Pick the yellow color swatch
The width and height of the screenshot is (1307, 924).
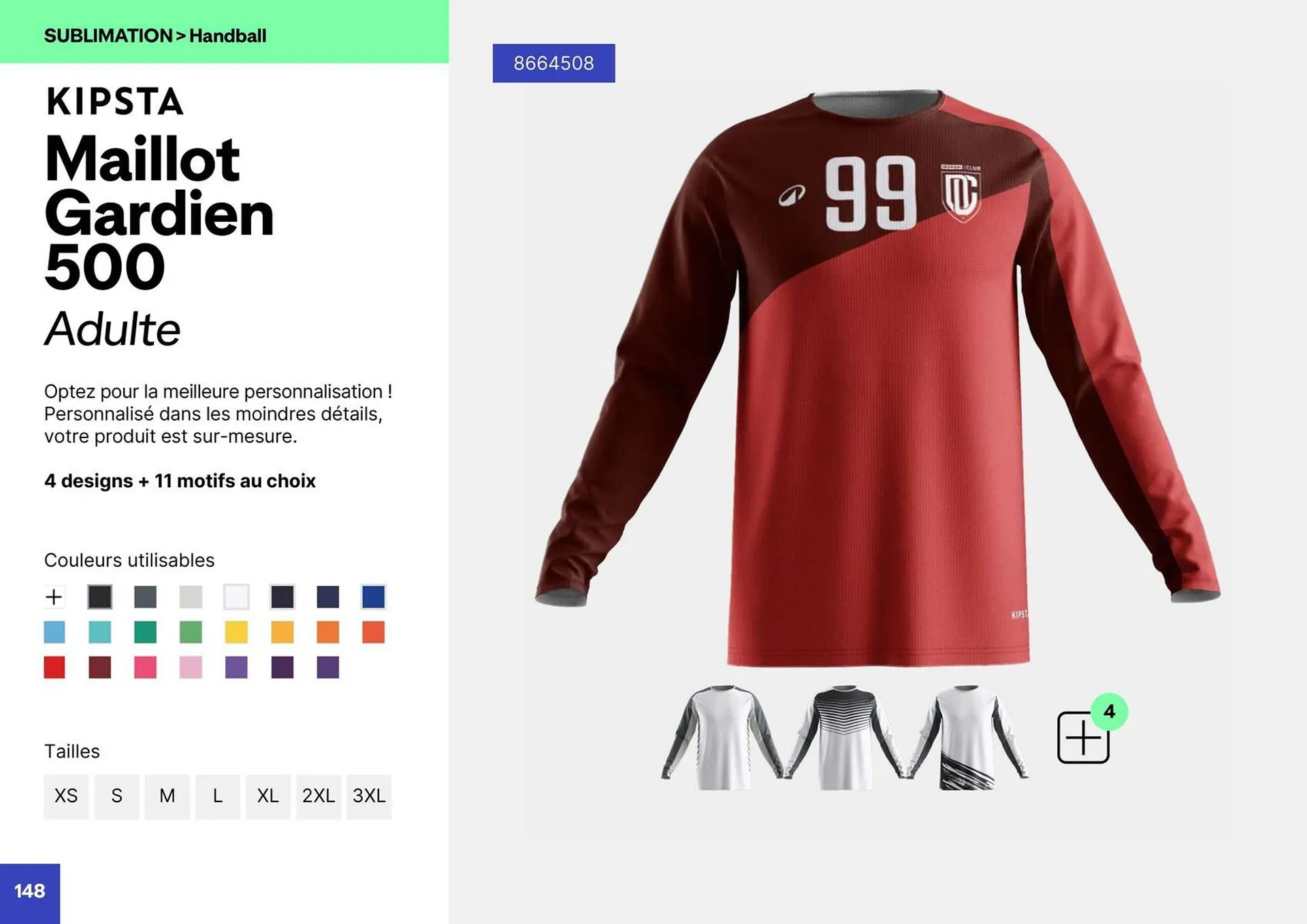[236, 632]
